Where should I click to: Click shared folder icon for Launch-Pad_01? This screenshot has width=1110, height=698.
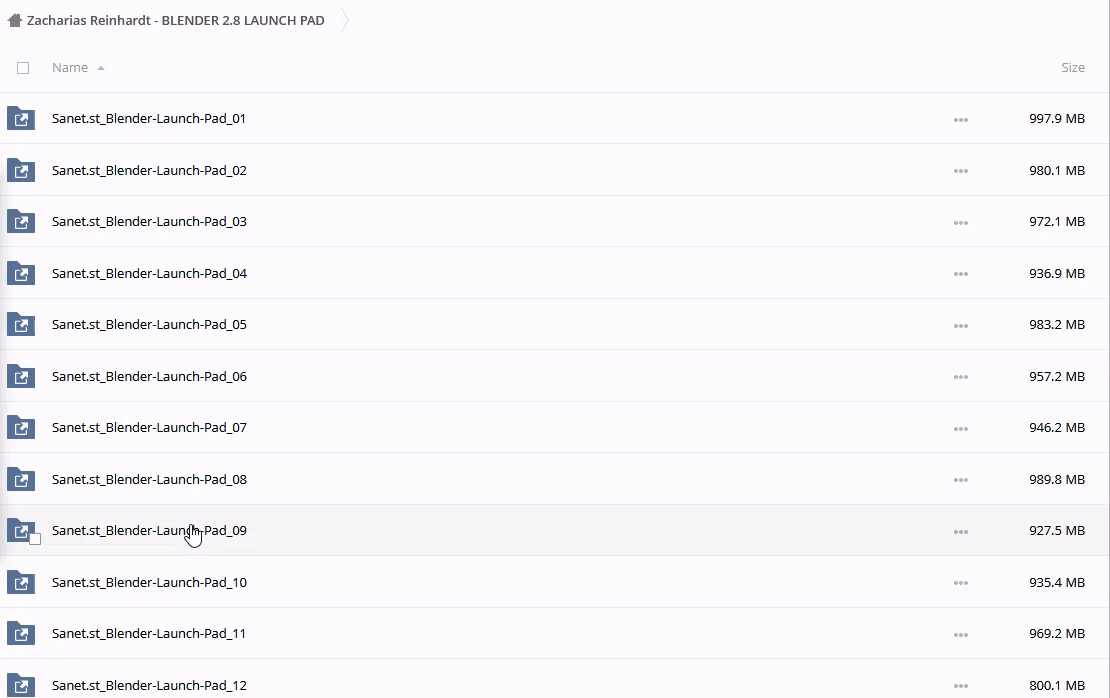click(x=21, y=118)
